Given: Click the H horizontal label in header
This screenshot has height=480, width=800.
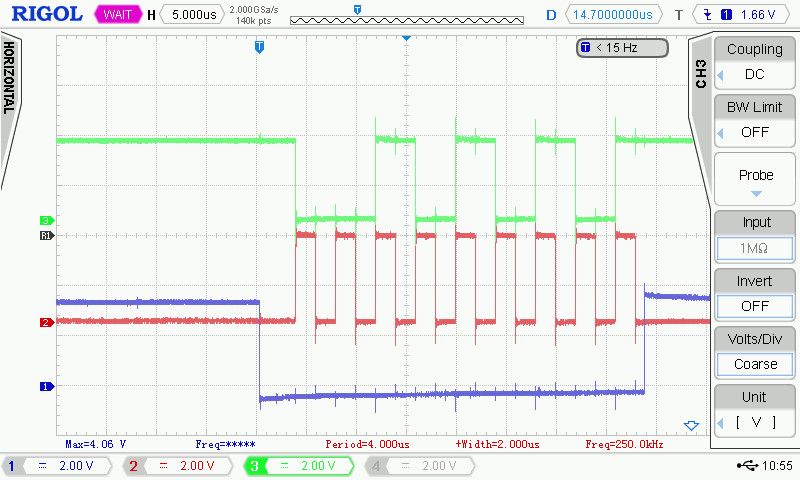Looking at the screenshot, I should coord(151,15).
